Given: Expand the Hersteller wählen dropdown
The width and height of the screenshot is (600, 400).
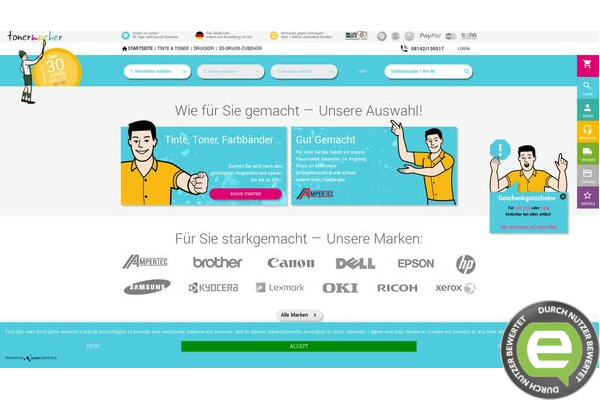Looking at the screenshot, I should point(157,72).
